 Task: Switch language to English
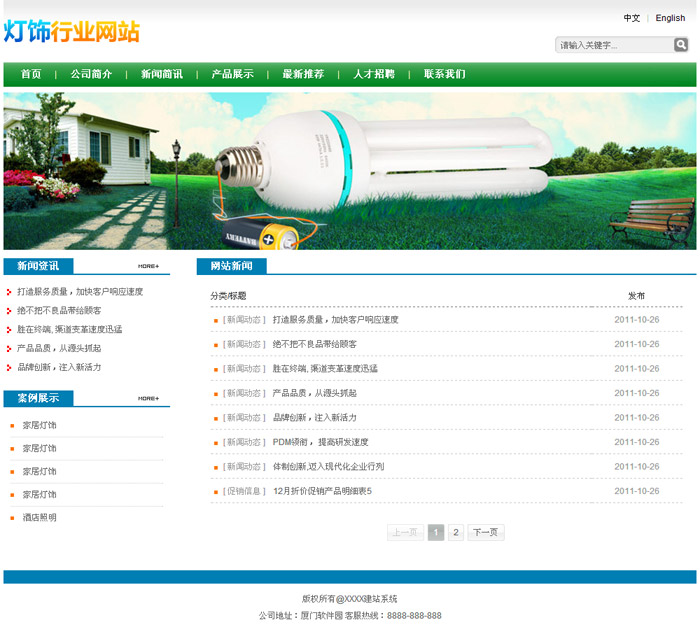(x=670, y=18)
